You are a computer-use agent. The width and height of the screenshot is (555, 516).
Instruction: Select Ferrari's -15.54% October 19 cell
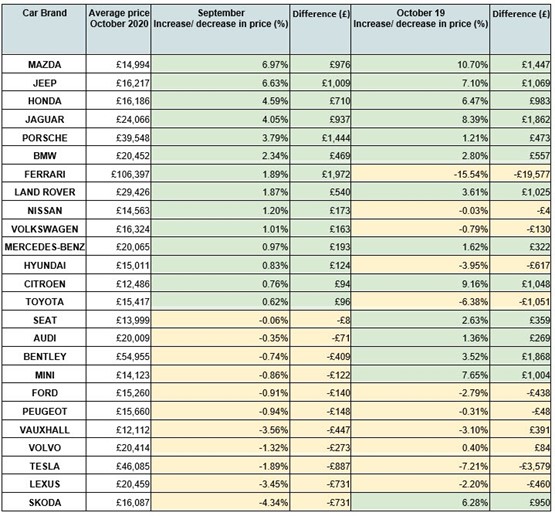pos(420,174)
